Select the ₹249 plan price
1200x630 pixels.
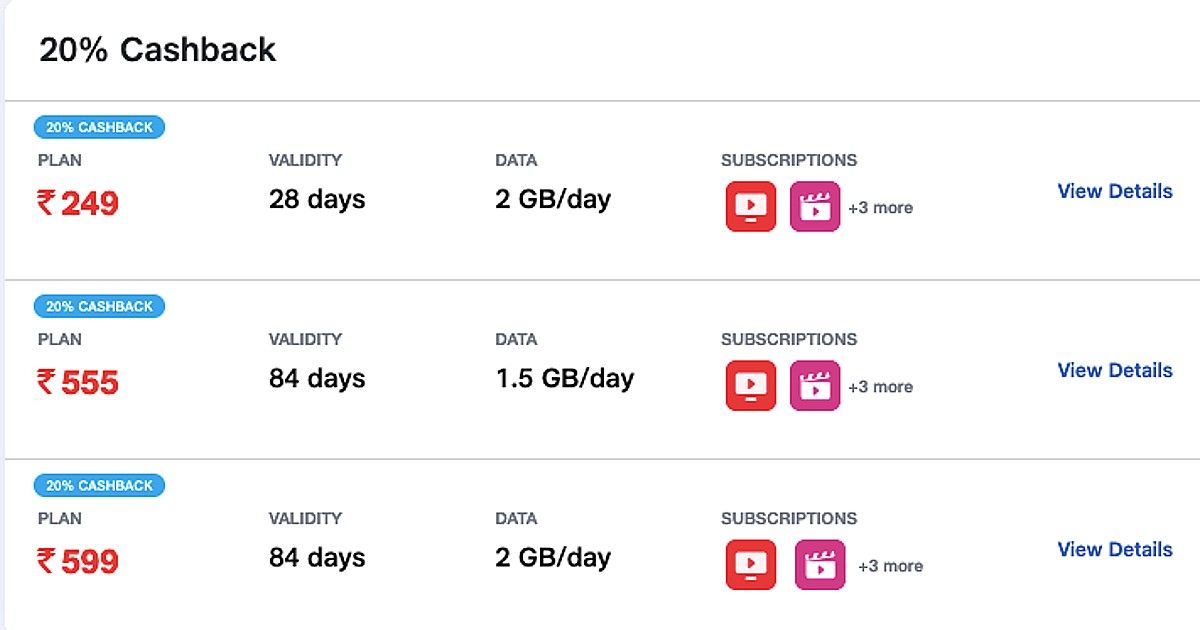[78, 204]
